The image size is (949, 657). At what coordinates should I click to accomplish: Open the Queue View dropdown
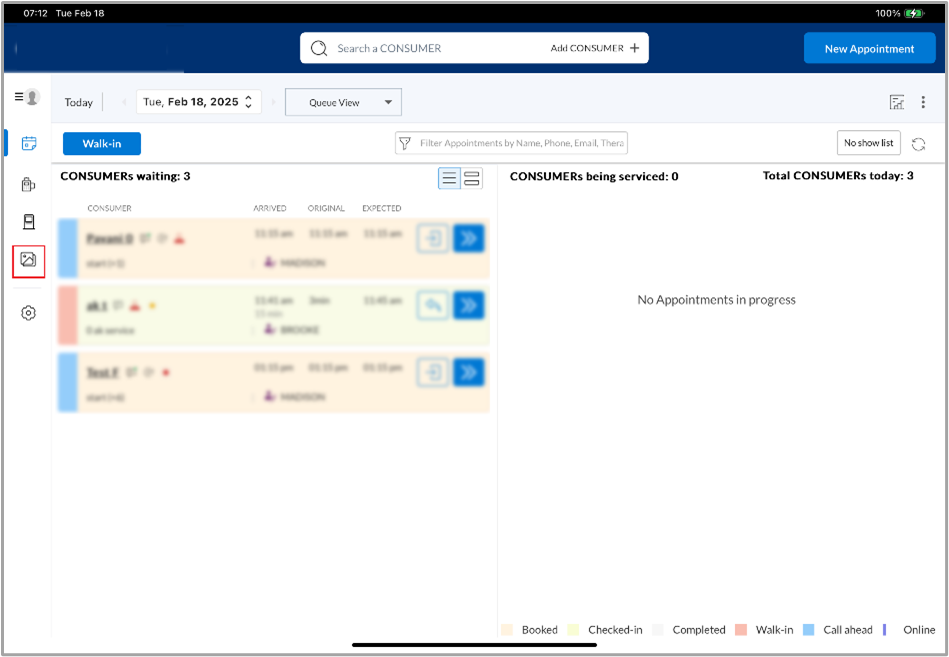point(343,102)
